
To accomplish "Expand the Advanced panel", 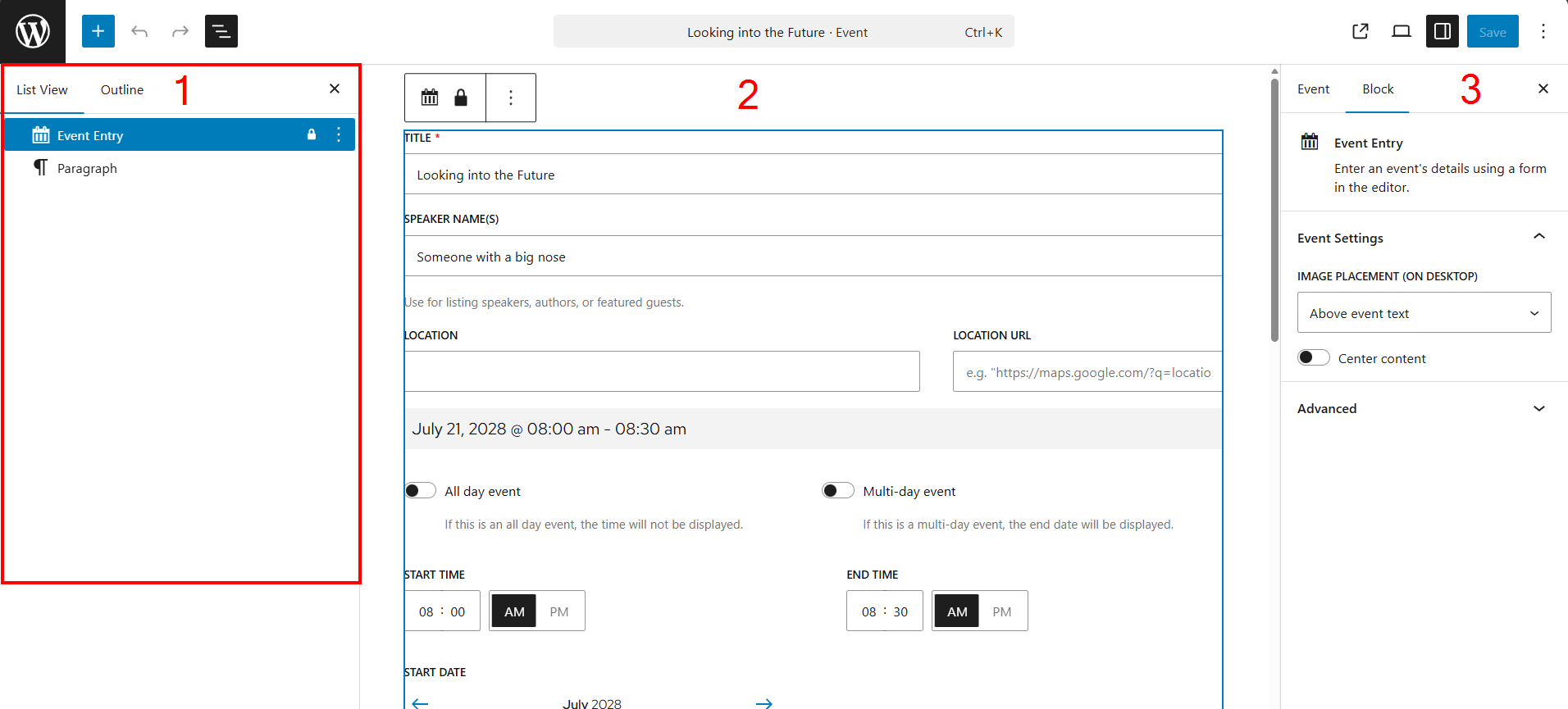I will pyautogui.click(x=1424, y=408).
